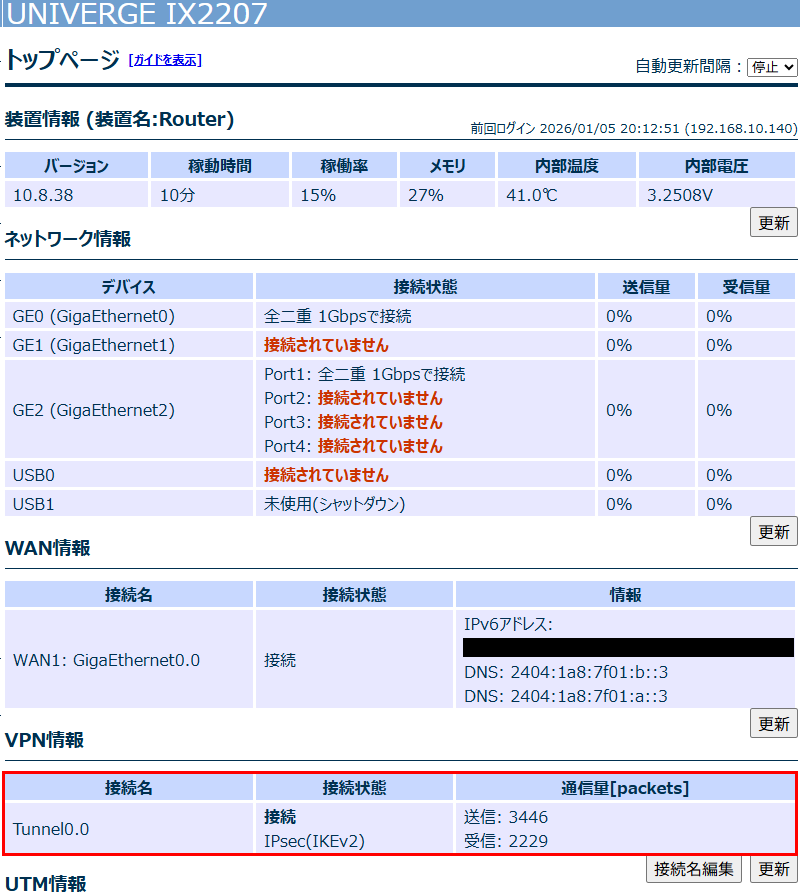Select Port1: 全二重 1Gbpsで接続 line
Image resolution: width=812 pixels, height=895 pixels.
[365, 374]
